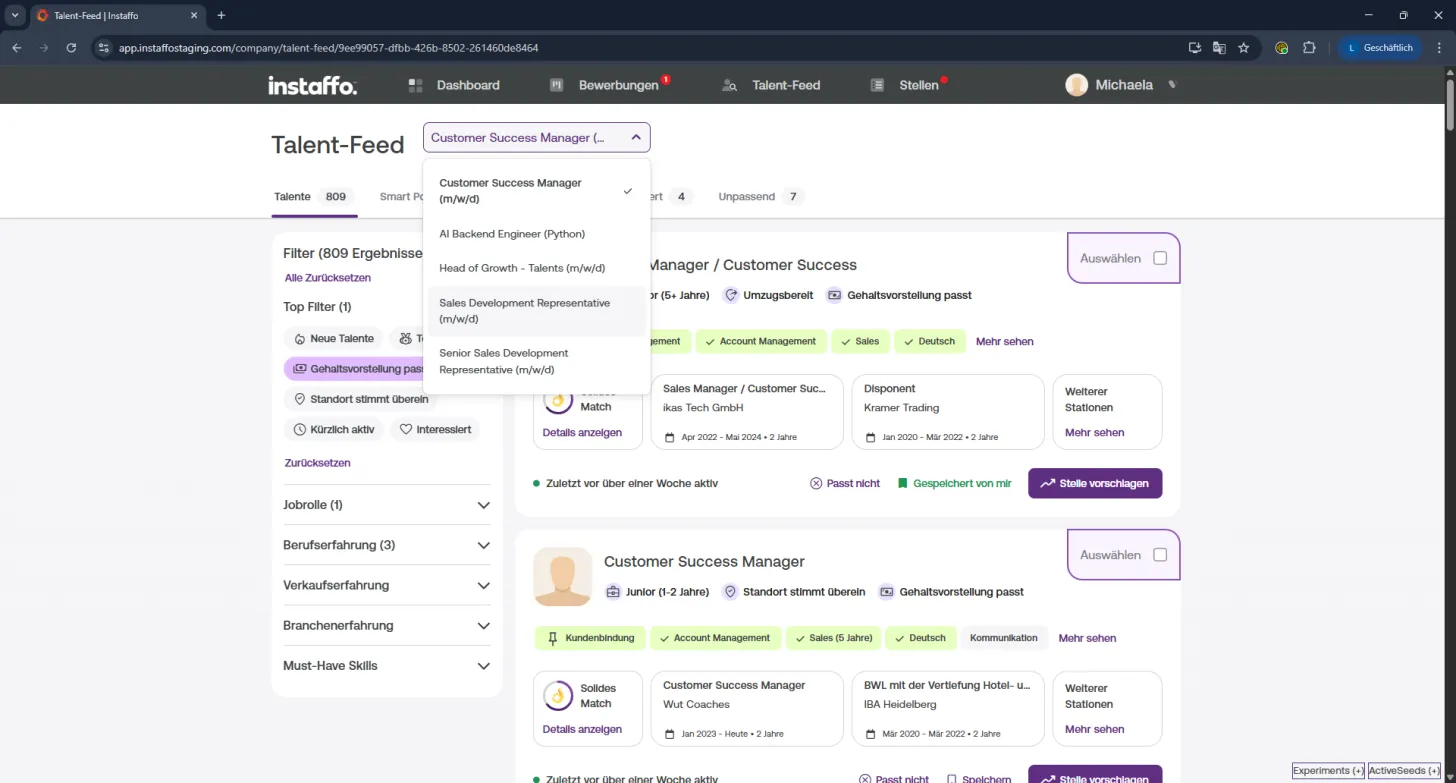Click the Talent-Feed person search icon
This screenshot has height=783, width=1456.
730,86
